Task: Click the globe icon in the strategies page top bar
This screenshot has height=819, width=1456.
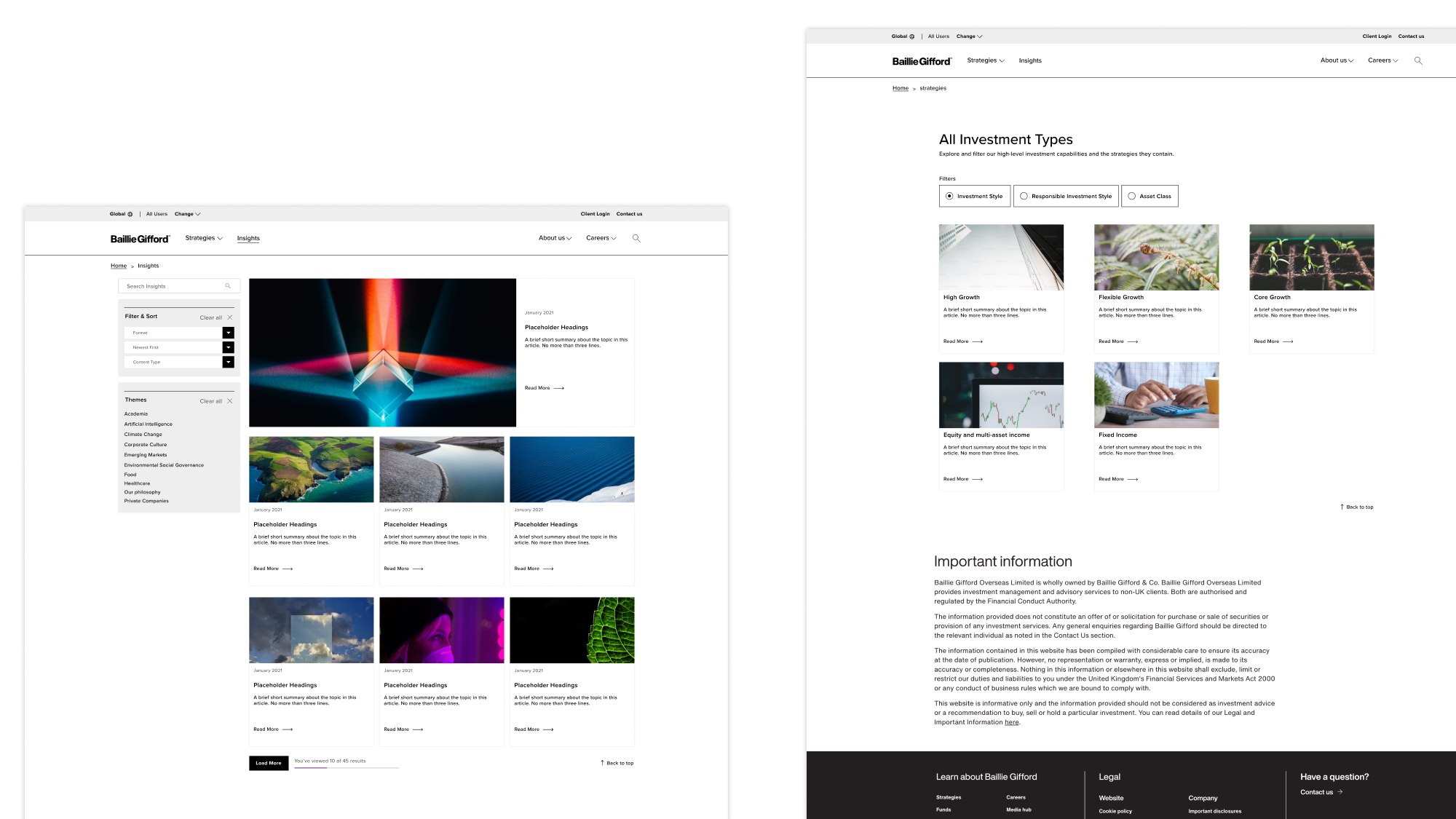Action: point(911,36)
